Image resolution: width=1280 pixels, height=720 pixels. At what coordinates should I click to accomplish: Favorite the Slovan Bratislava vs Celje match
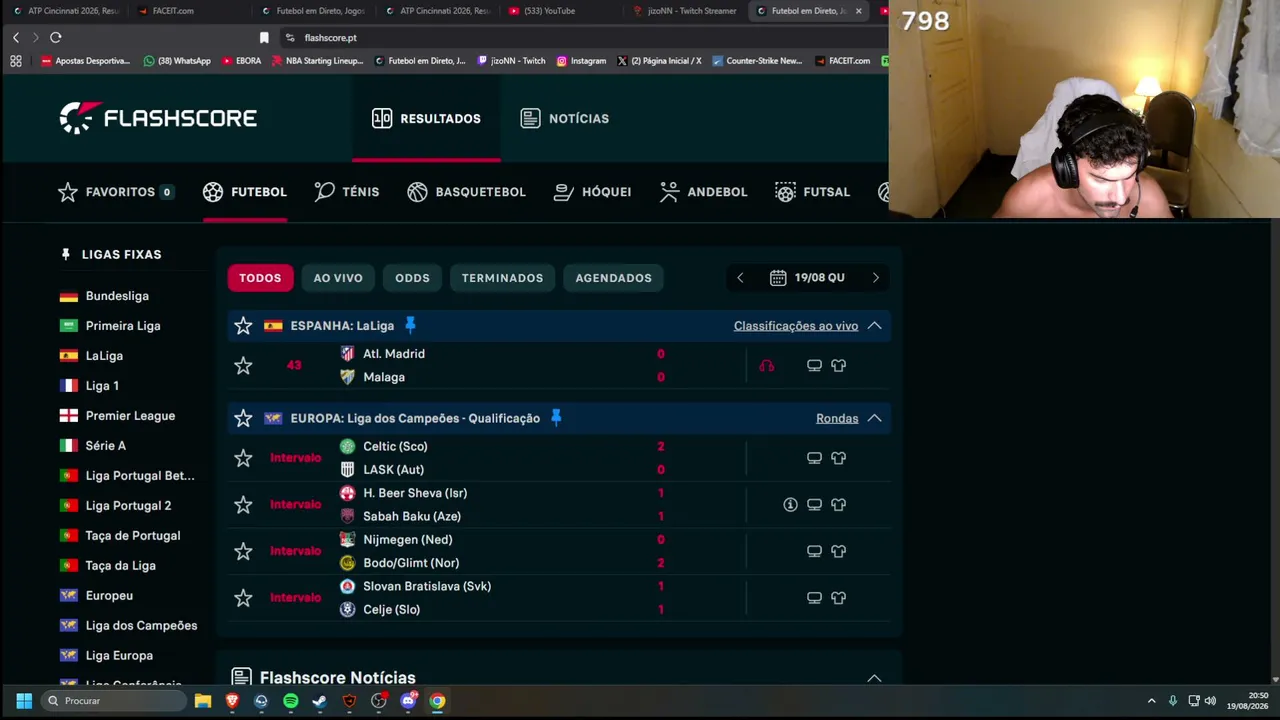tap(243, 598)
